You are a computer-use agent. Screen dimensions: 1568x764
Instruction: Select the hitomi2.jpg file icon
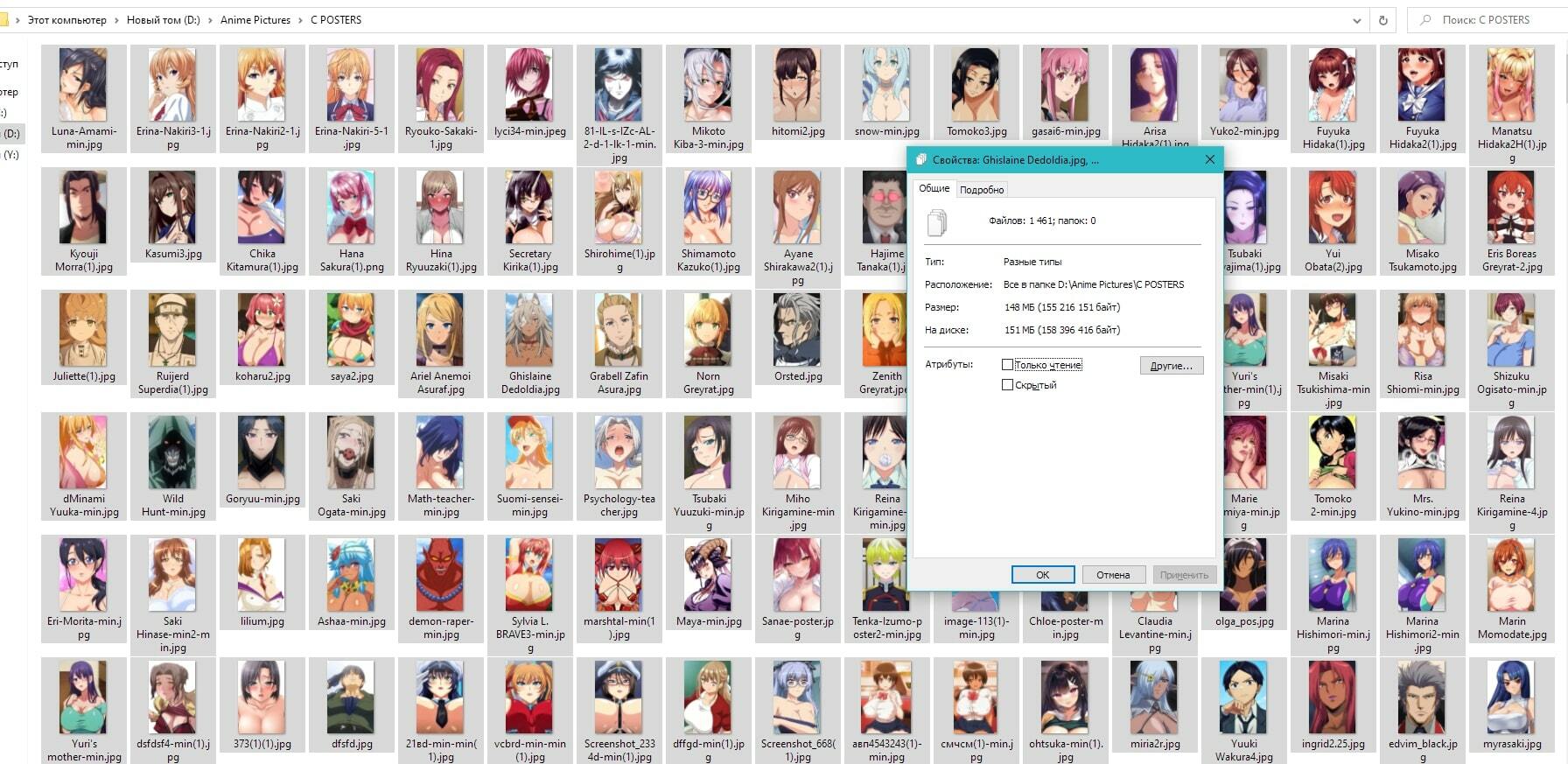point(797,85)
